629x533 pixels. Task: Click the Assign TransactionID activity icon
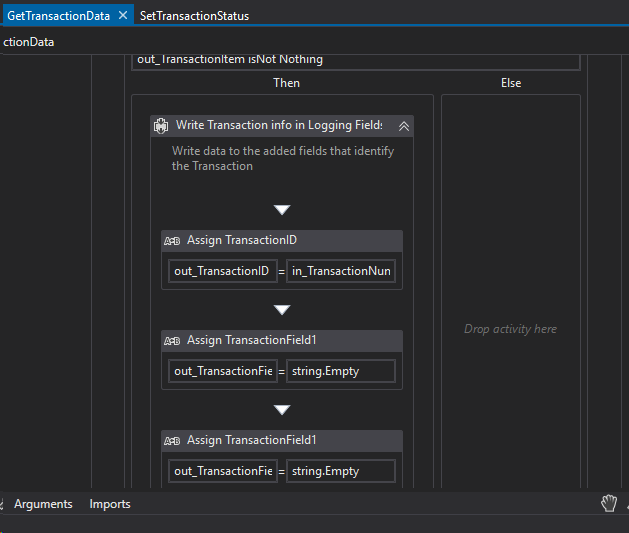click(172, 241)
